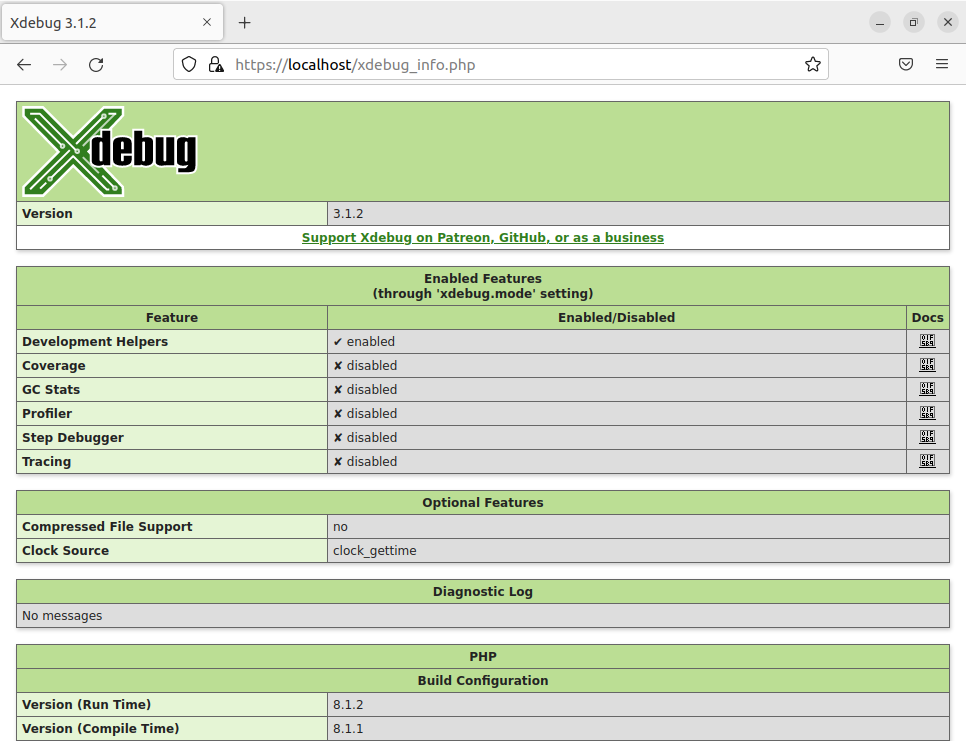Select the Xdebug 3.1.2 tab
This screenshot has width=966, height=741.
tap(112, 23)
